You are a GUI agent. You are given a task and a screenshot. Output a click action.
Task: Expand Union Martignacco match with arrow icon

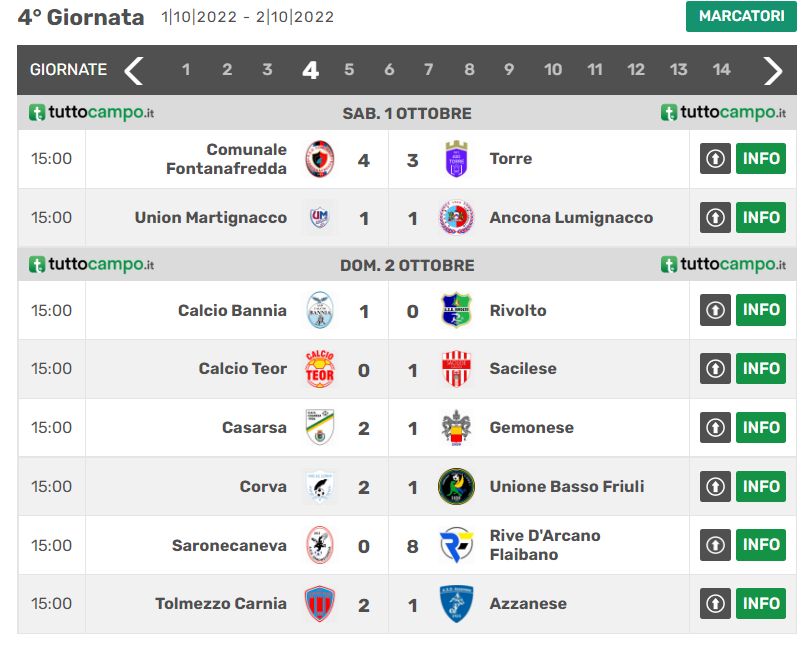pos(715,218)
